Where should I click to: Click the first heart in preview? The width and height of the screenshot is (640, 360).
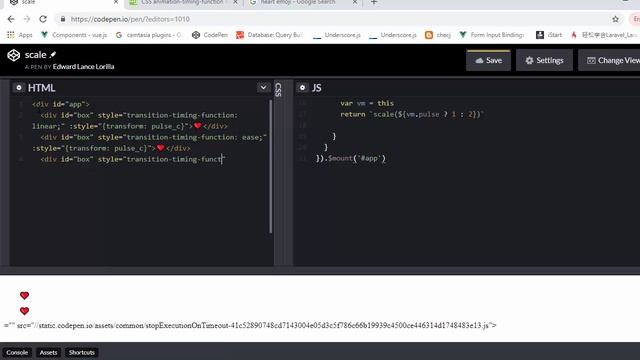pos(24,295)
